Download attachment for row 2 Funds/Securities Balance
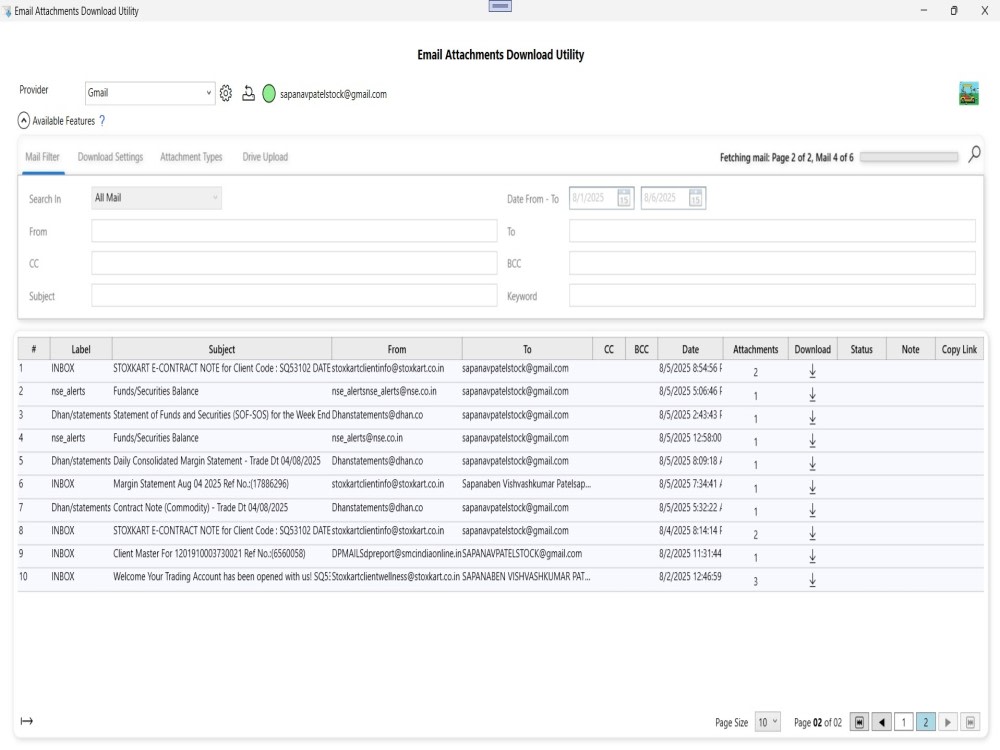Image resolution: width=1000 pixels, height=750 pixels. (x=812, y=395)
